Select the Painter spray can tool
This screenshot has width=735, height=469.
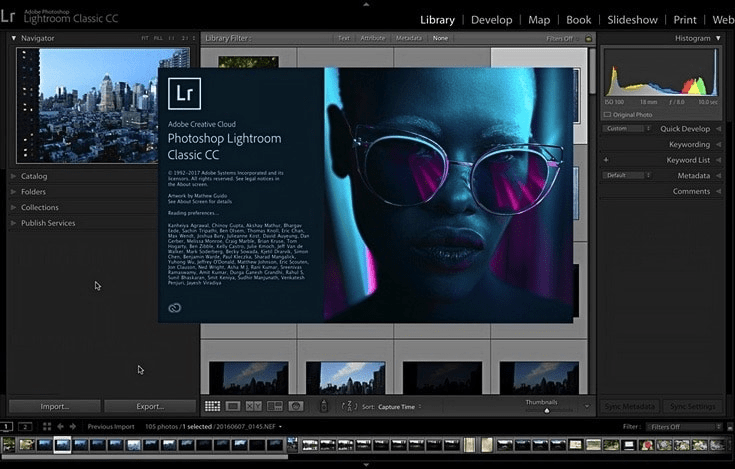[323, 406]
